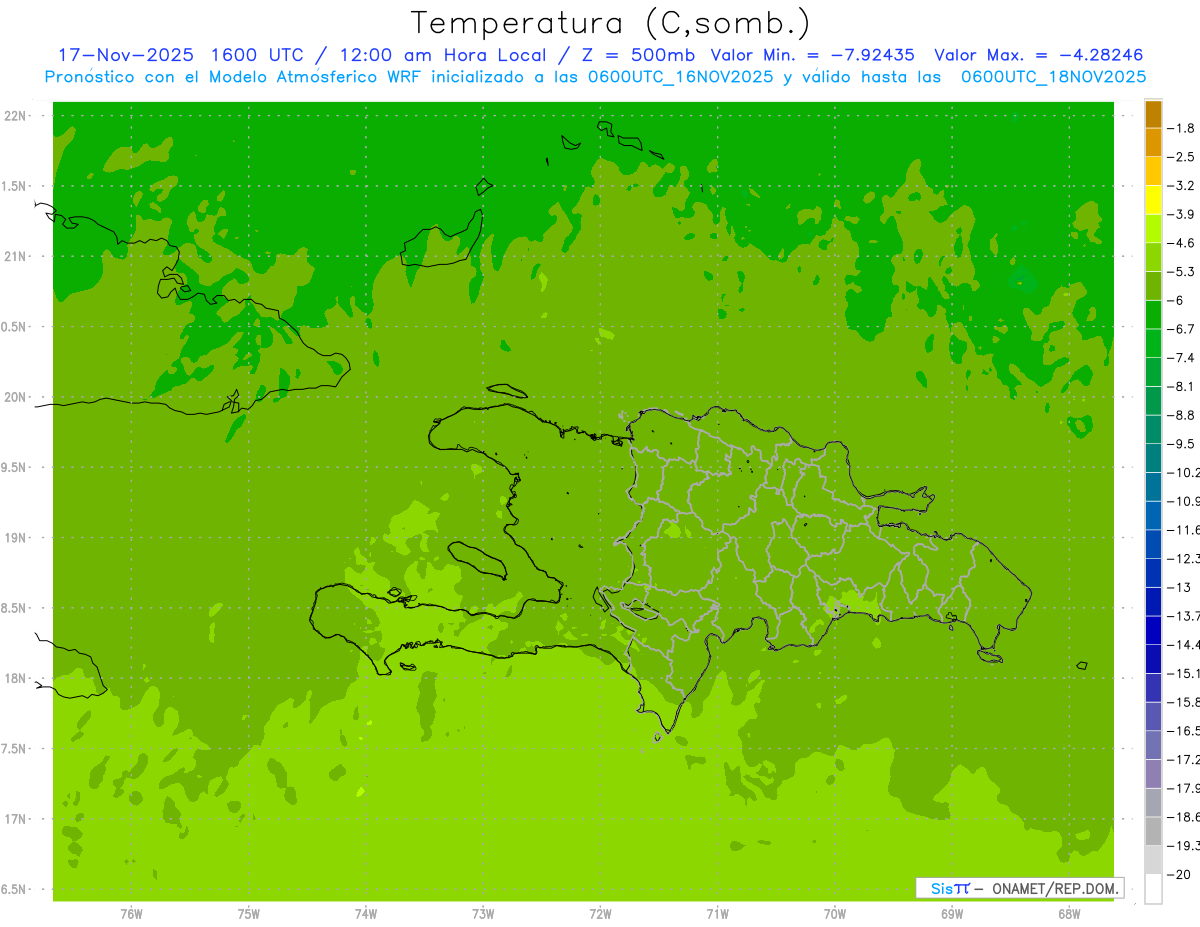Click the '-3.9' colorbar value

(1182, 214)
